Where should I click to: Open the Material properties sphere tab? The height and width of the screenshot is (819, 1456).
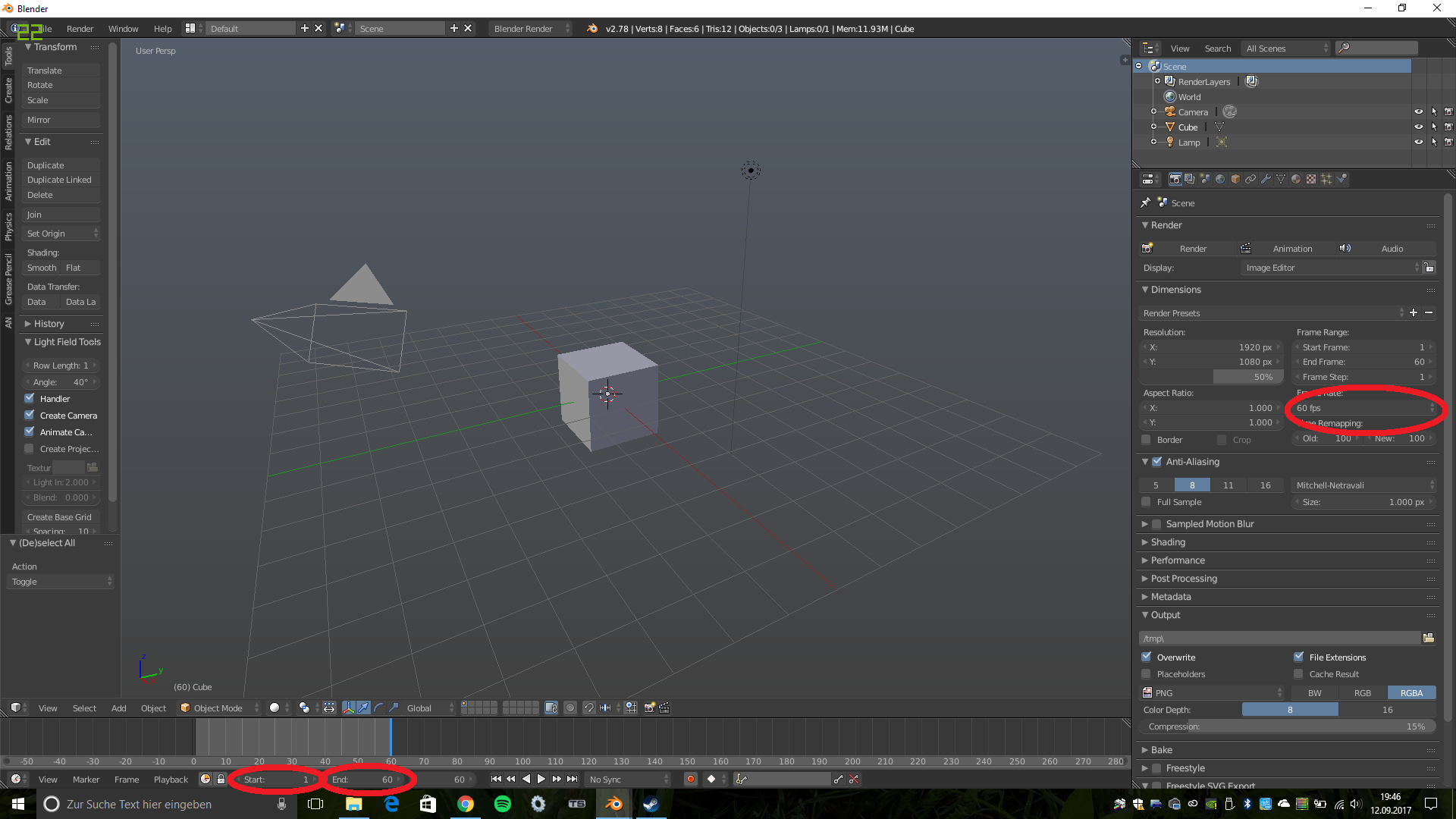[x=1296, y=179]
